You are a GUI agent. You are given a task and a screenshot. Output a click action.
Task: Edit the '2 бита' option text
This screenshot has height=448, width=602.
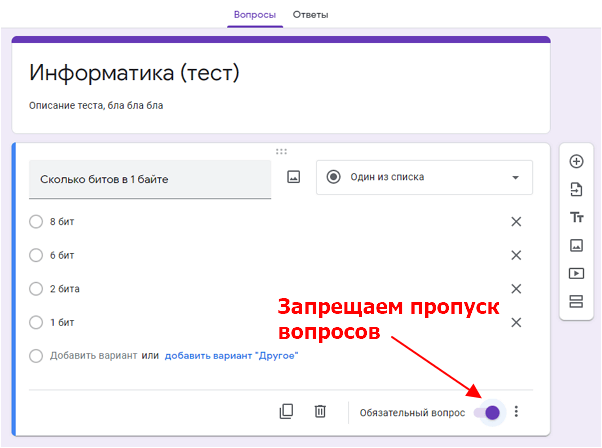click(64, 289)
